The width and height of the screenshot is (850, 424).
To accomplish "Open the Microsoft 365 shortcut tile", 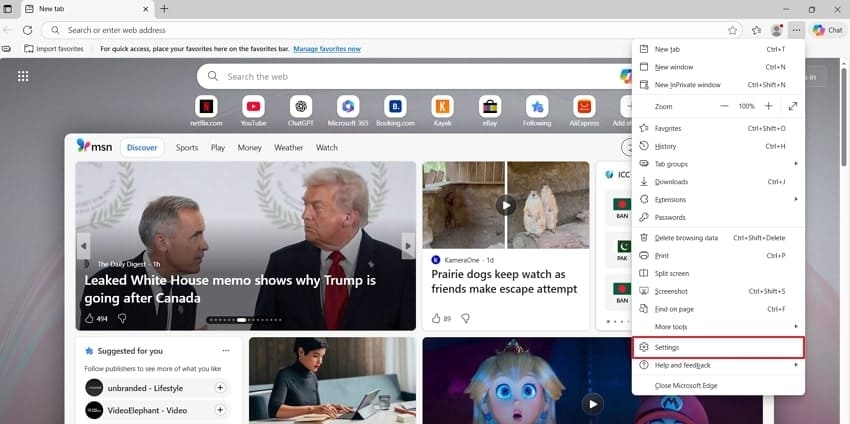I will tap(348, 111).
